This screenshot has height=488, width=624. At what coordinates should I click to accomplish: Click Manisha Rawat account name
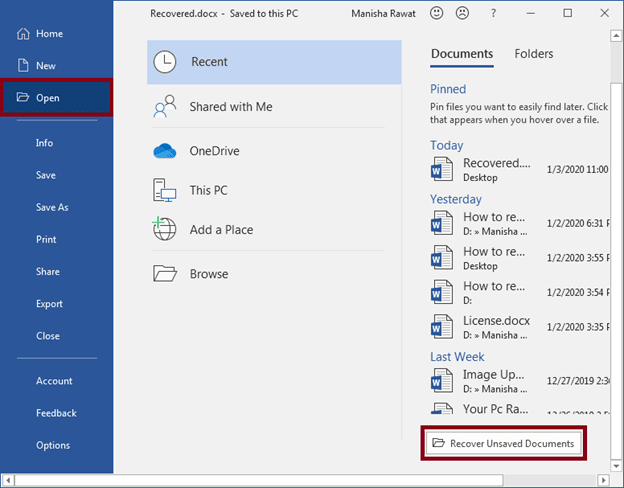coord(383,14)
